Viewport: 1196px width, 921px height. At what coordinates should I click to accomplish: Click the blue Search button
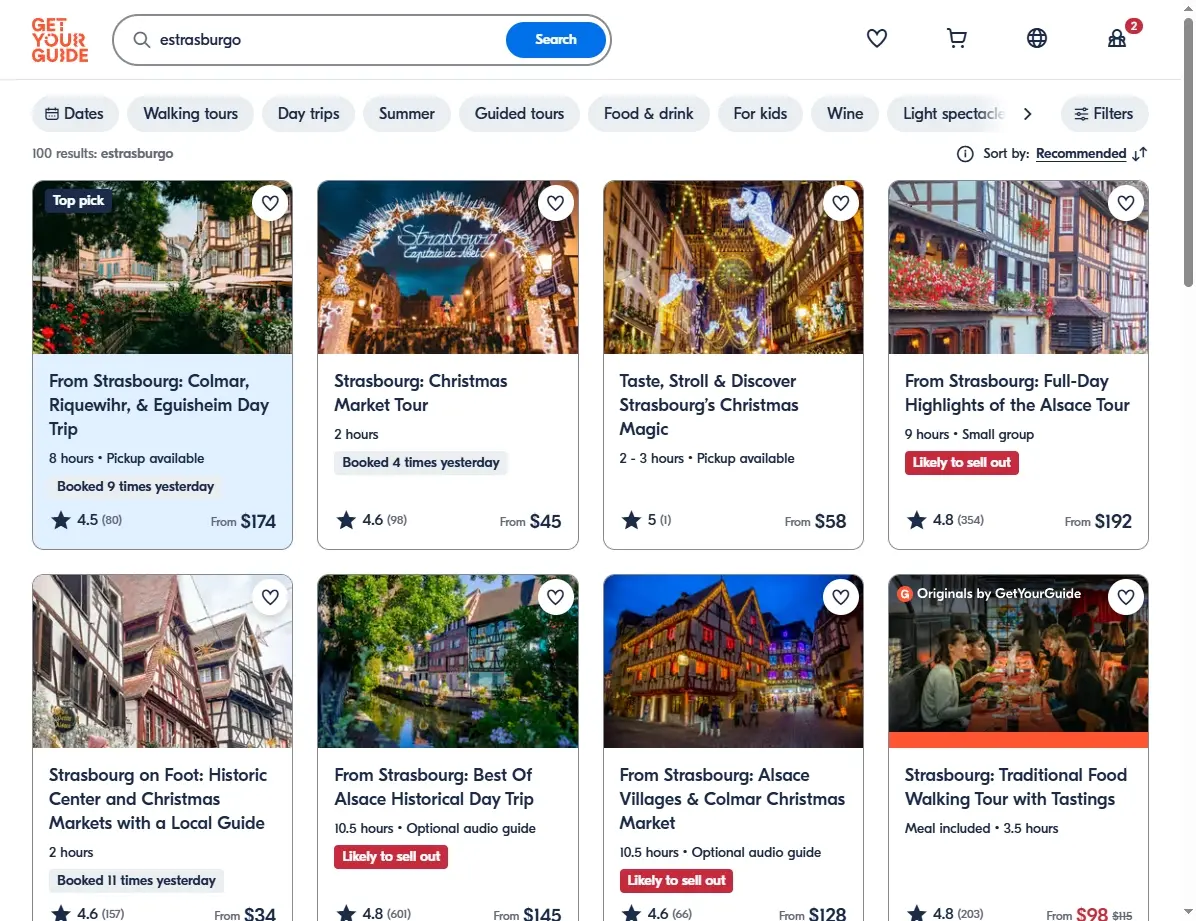(x=556, y=40)
